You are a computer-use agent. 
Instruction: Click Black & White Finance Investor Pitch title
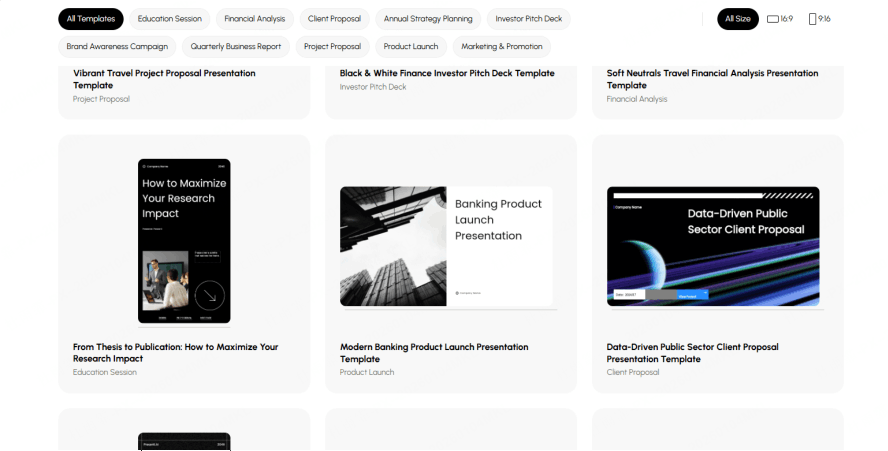click(x=446, y=73)
